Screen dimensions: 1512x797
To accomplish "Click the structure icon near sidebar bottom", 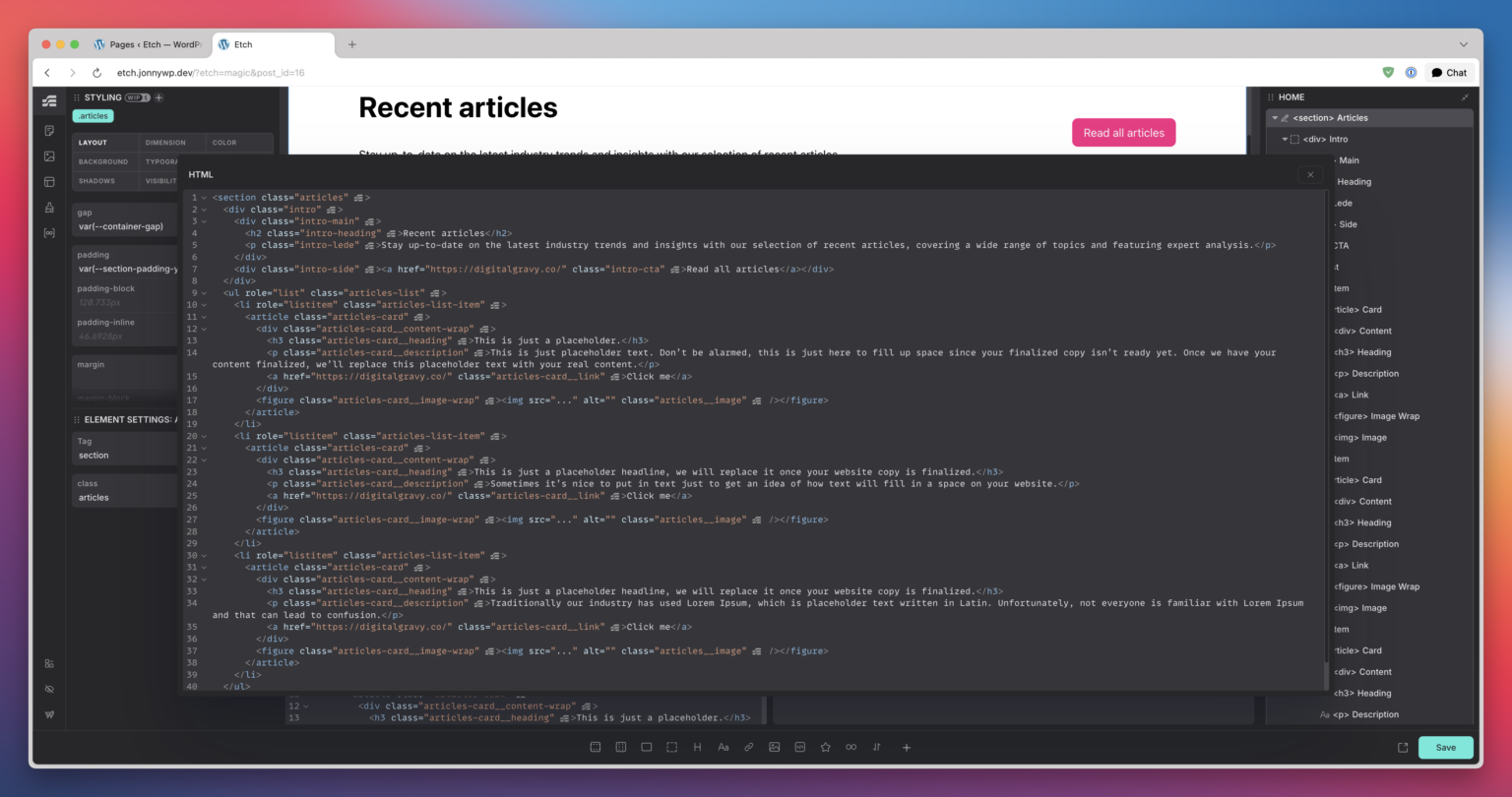I will click(x=49, y=663).
